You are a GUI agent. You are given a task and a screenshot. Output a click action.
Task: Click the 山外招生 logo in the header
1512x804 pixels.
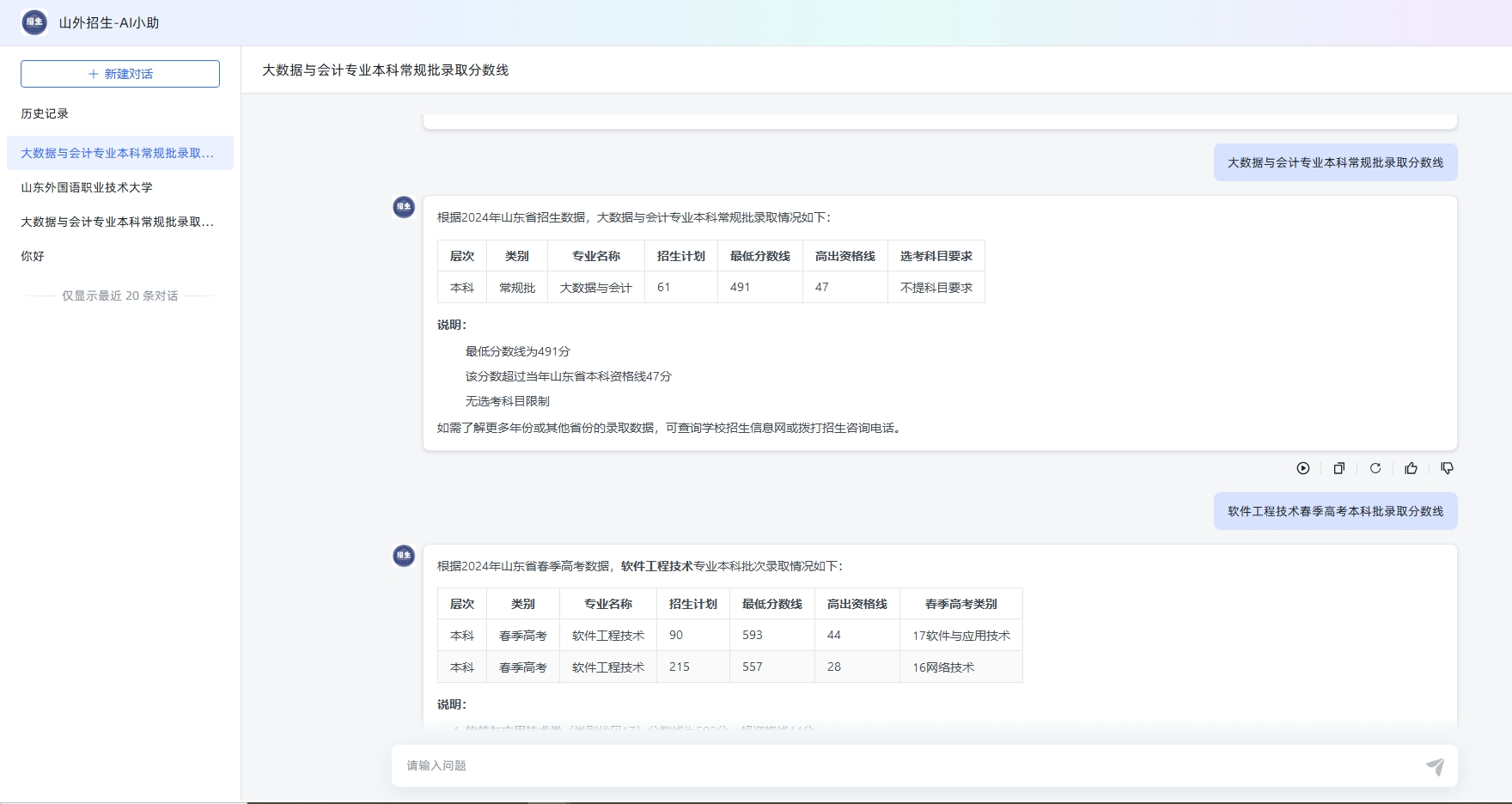[34, 22]
